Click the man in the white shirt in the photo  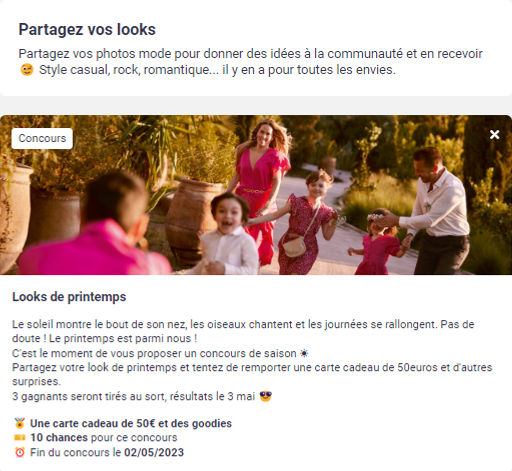coord(437,212)
